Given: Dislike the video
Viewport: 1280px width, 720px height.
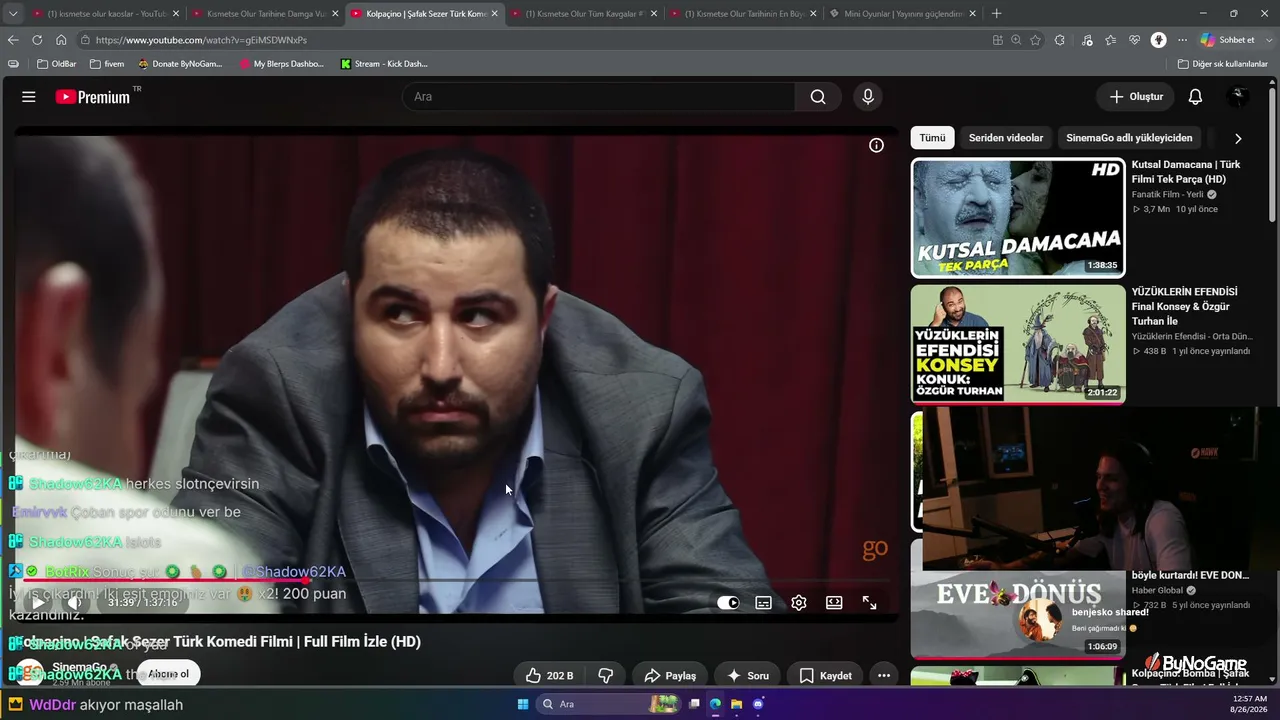Looking at the screenshot, I should click(x=605, y=676).
